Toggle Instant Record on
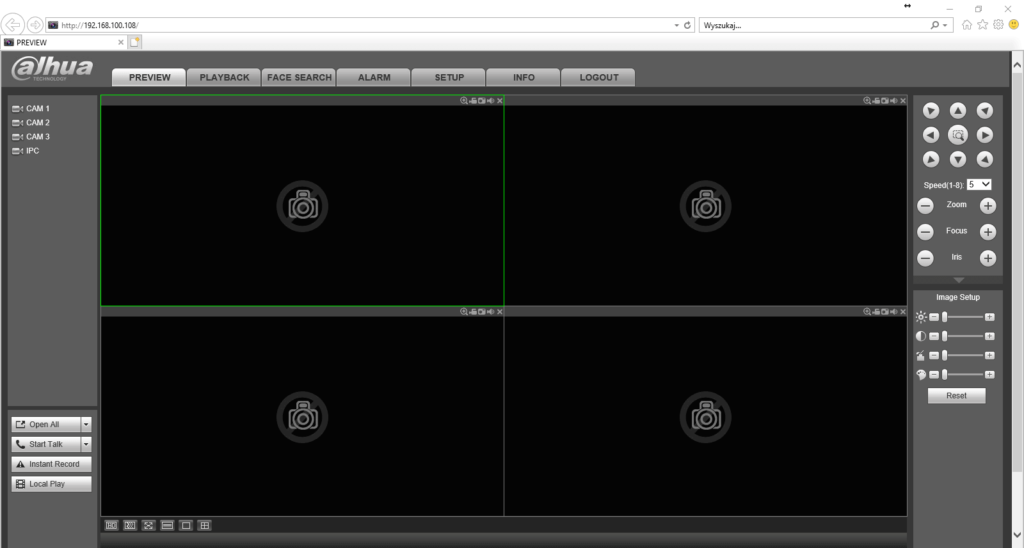The height and width of the screenshot is (548, 1024). click(x=52, y=464)
